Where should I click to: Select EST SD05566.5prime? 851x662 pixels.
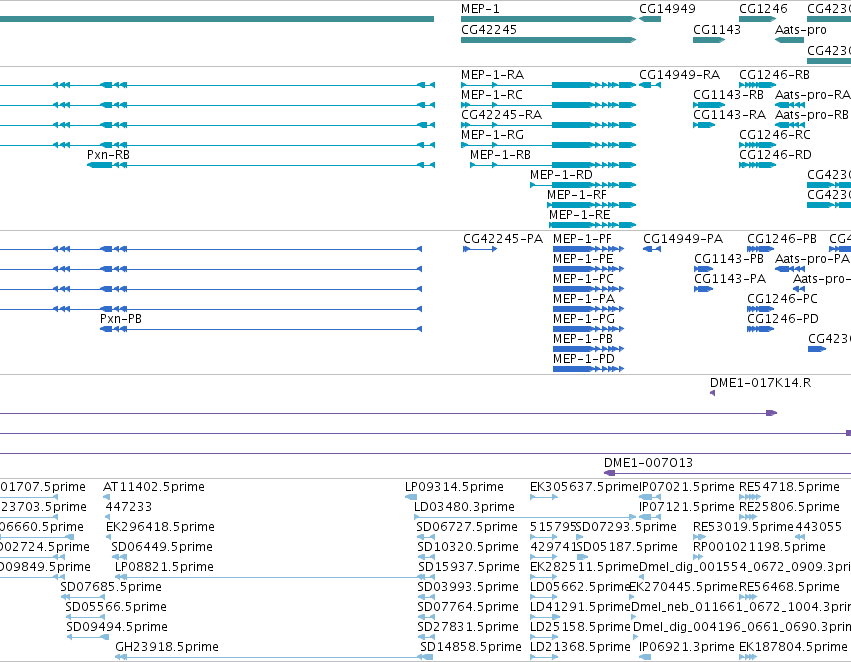pyautogui.click(x=116, y=608)
